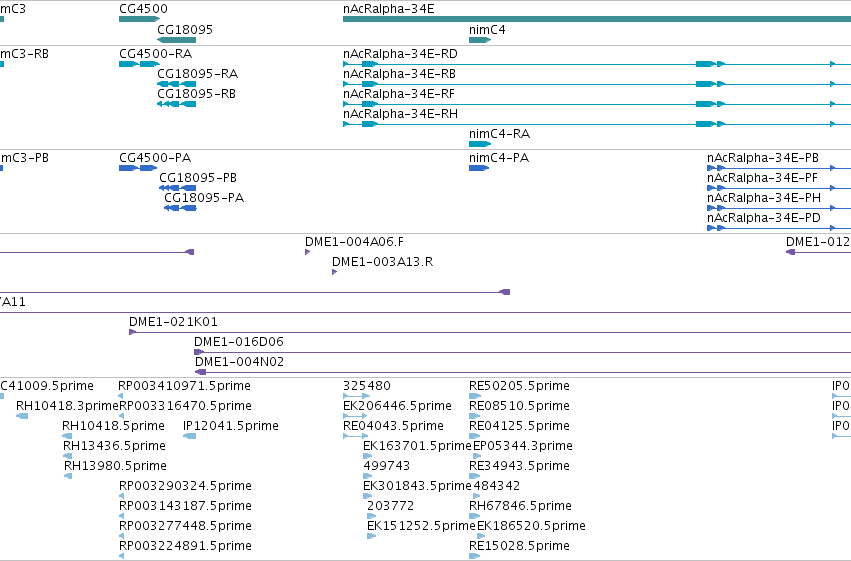Screen dimensions: 851x561
Task: Click protein nAcRalpha-34E-PF
Action: click(x=779, y=188)
